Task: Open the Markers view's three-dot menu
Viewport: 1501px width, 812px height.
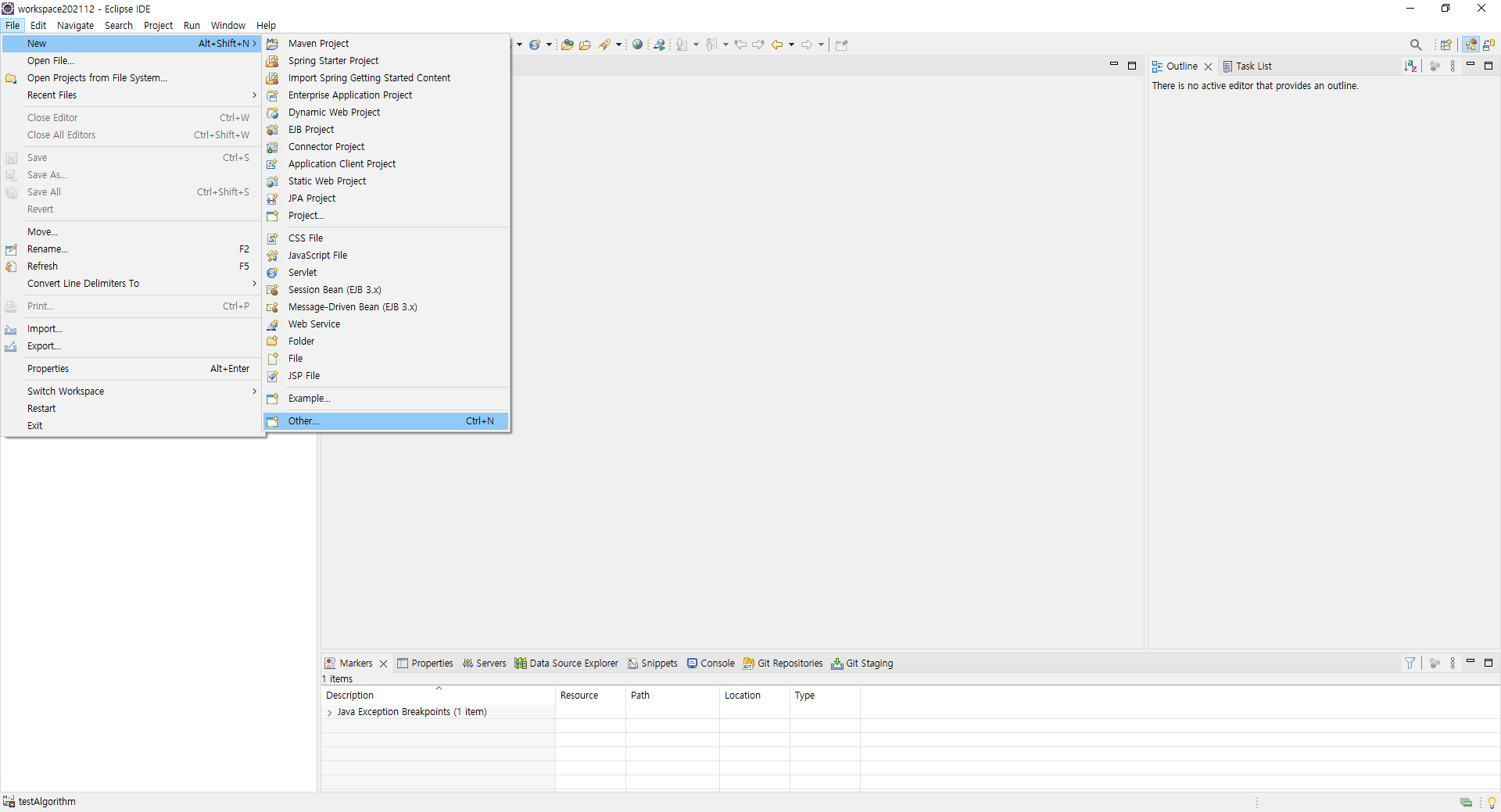Action: (x=1453, y=663)
